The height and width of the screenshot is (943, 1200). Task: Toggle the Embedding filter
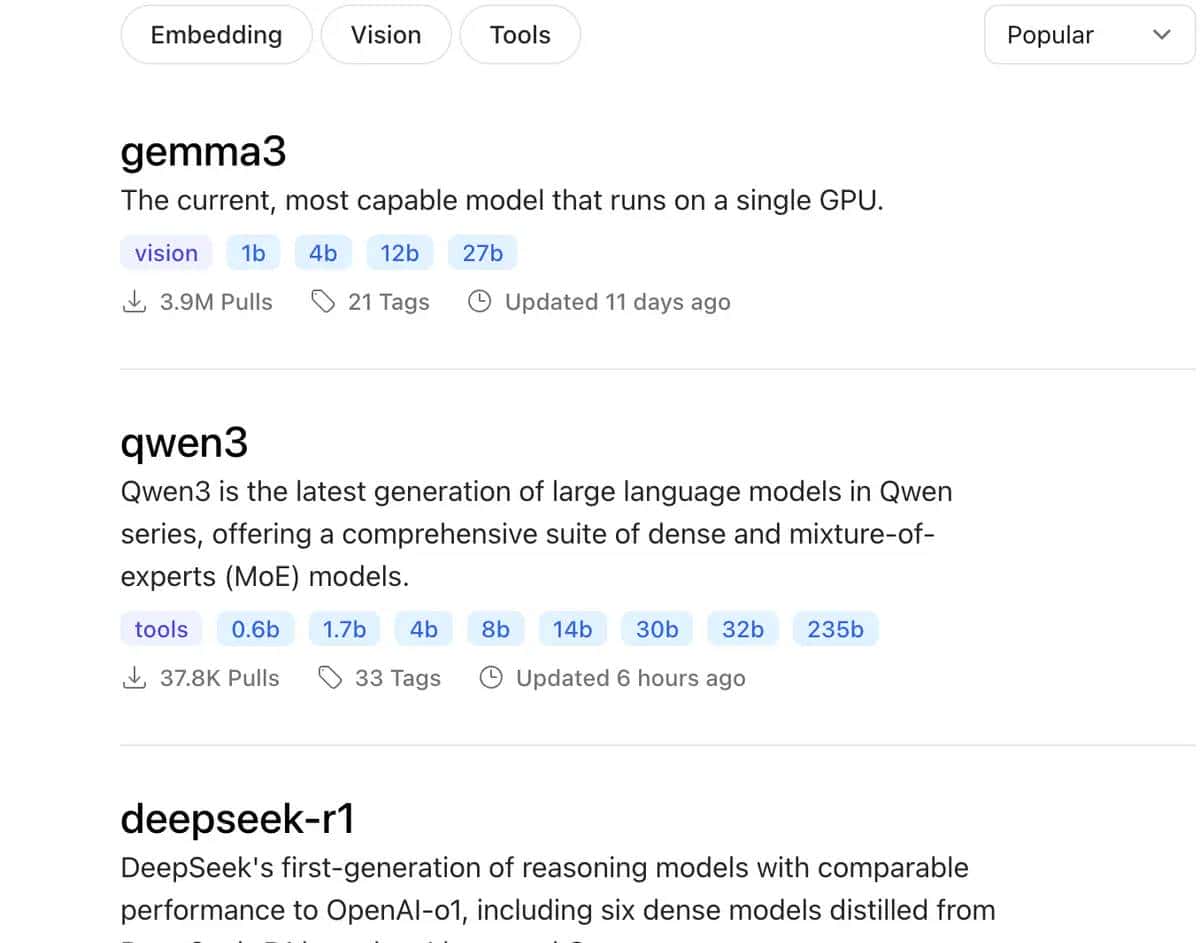(x=216, y=35)
